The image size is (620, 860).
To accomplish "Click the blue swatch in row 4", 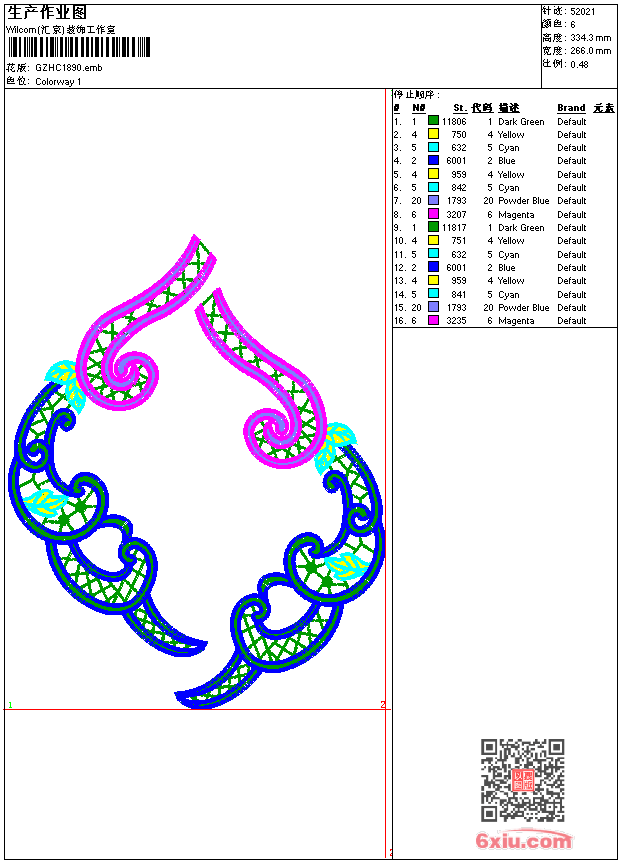I will tap(433, 160).
